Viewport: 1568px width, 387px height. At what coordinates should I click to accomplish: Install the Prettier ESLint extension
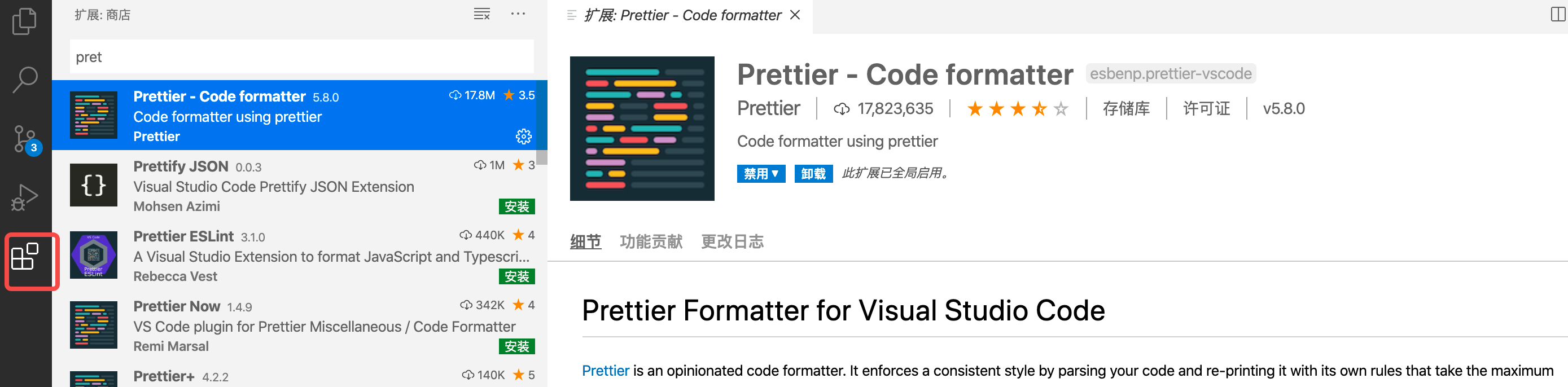(516, 277)
